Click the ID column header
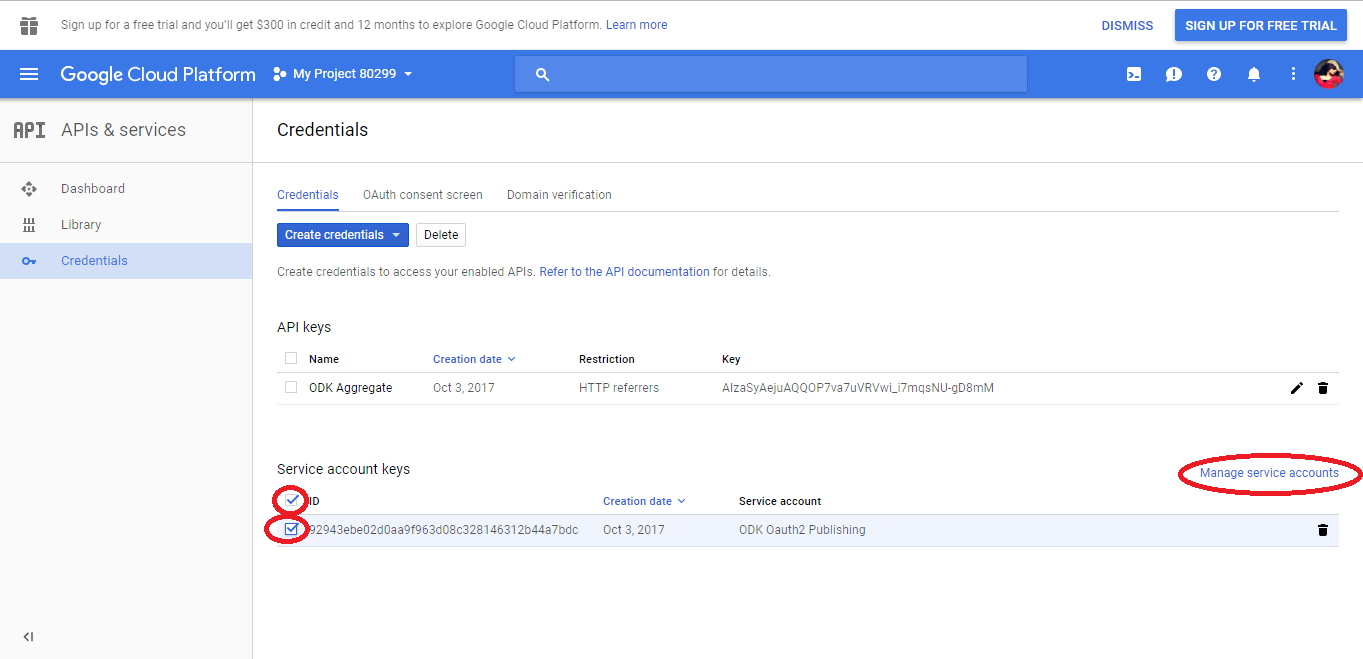The width and height of the screenshot is (1363, 659). (x=313, y=501)
